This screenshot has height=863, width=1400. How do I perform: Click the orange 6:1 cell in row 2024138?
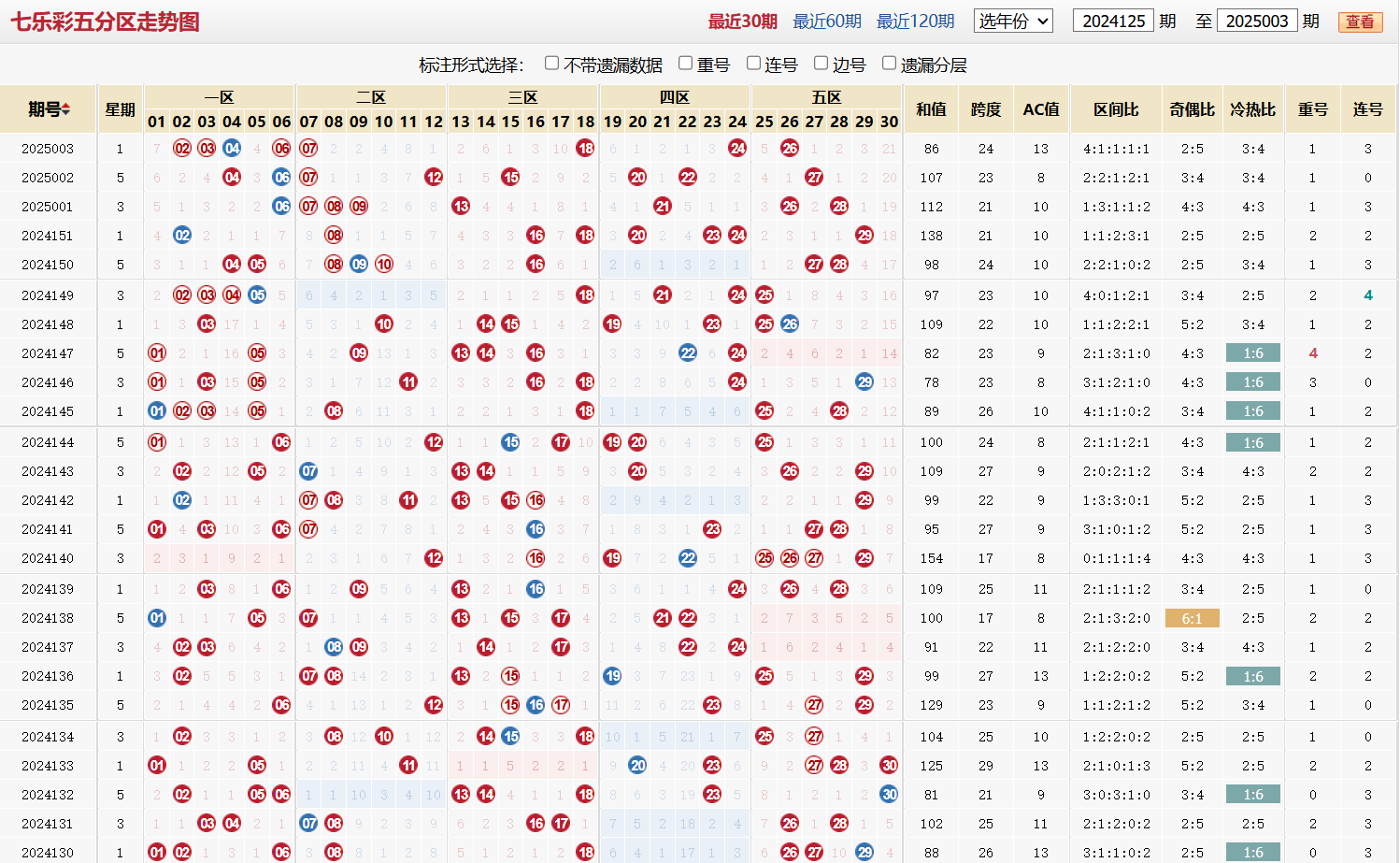click(x=1192, y=618)
